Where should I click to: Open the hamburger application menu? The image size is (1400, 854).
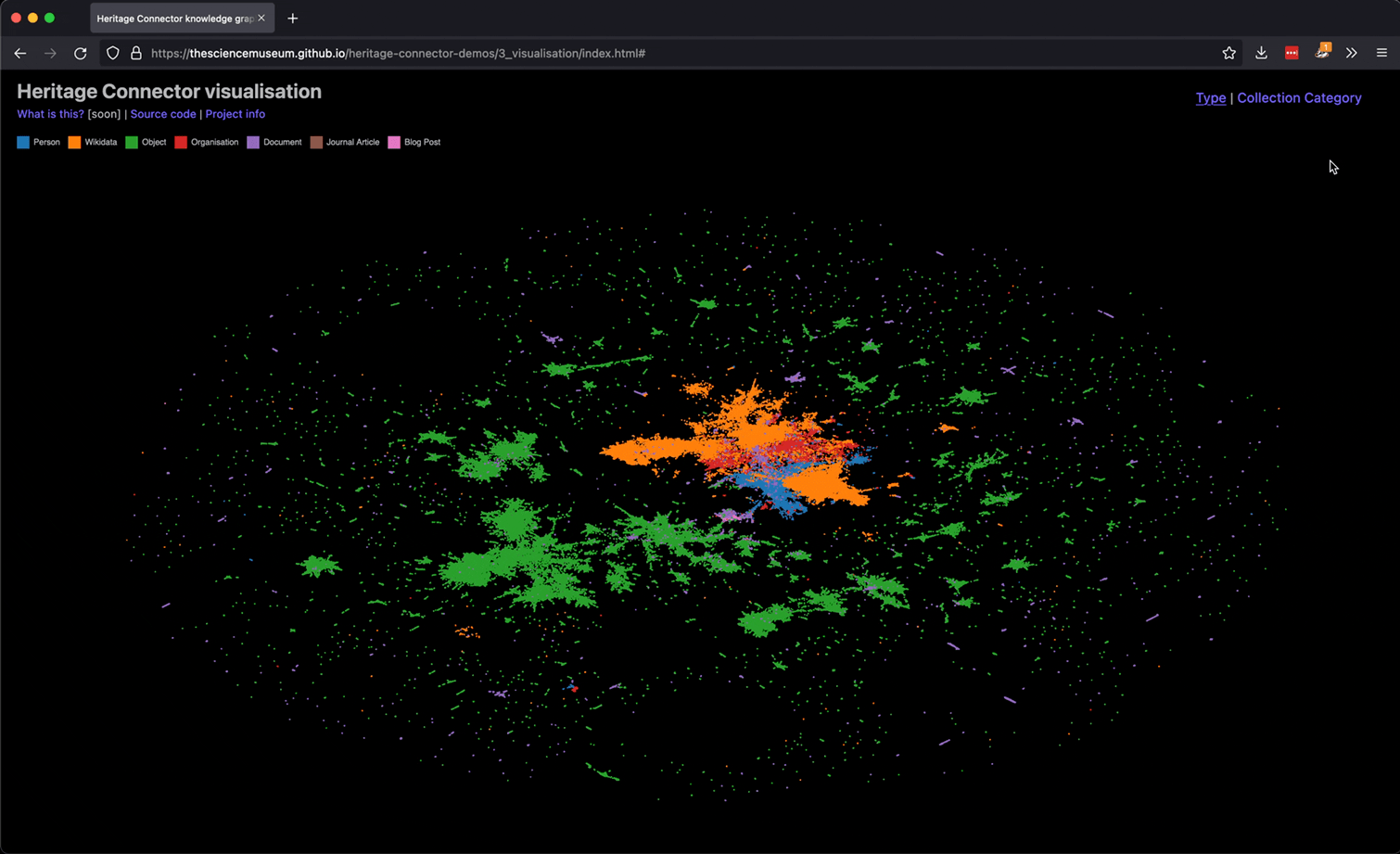[x=1381, y=54]
